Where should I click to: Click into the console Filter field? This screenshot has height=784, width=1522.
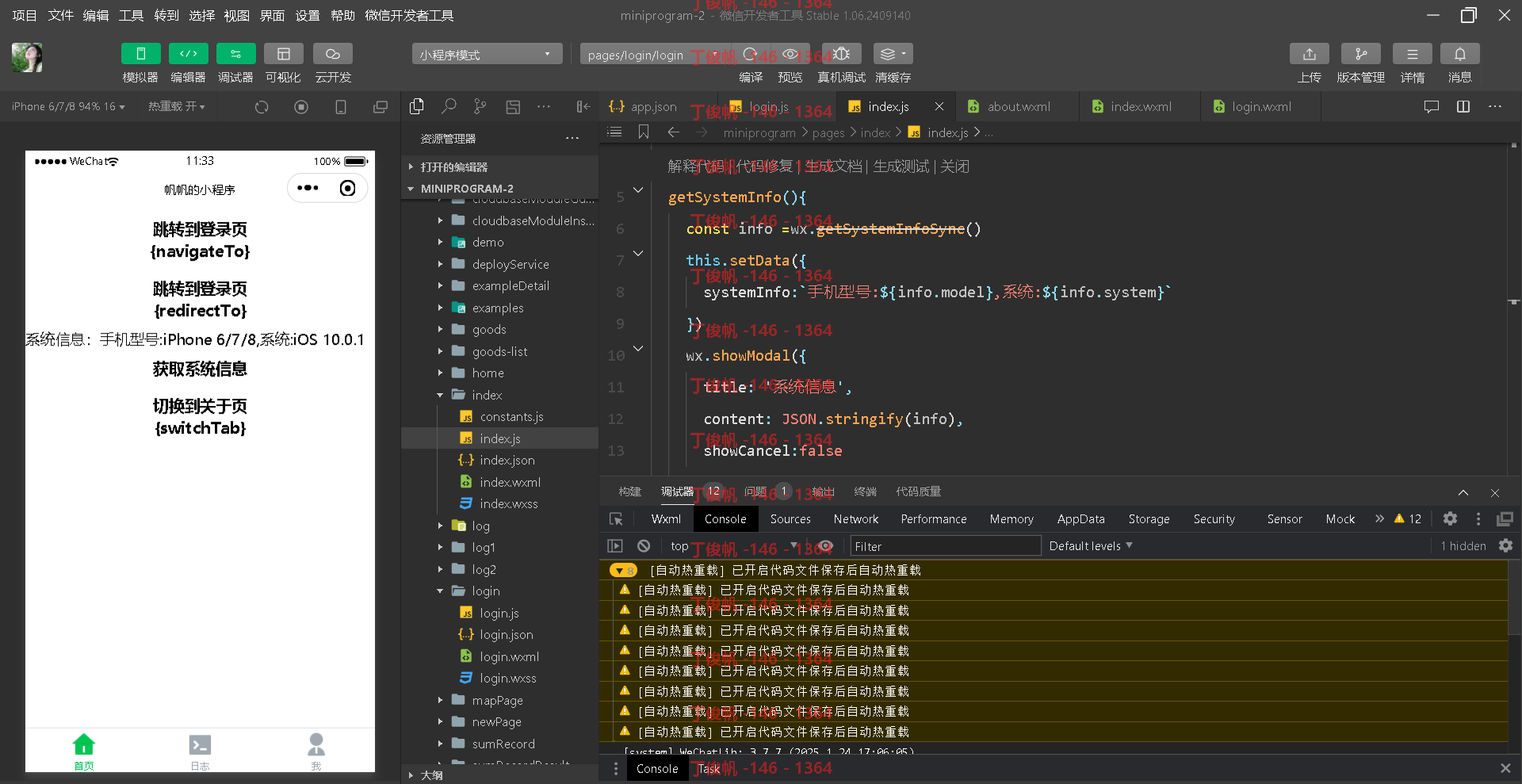[945, 546]
